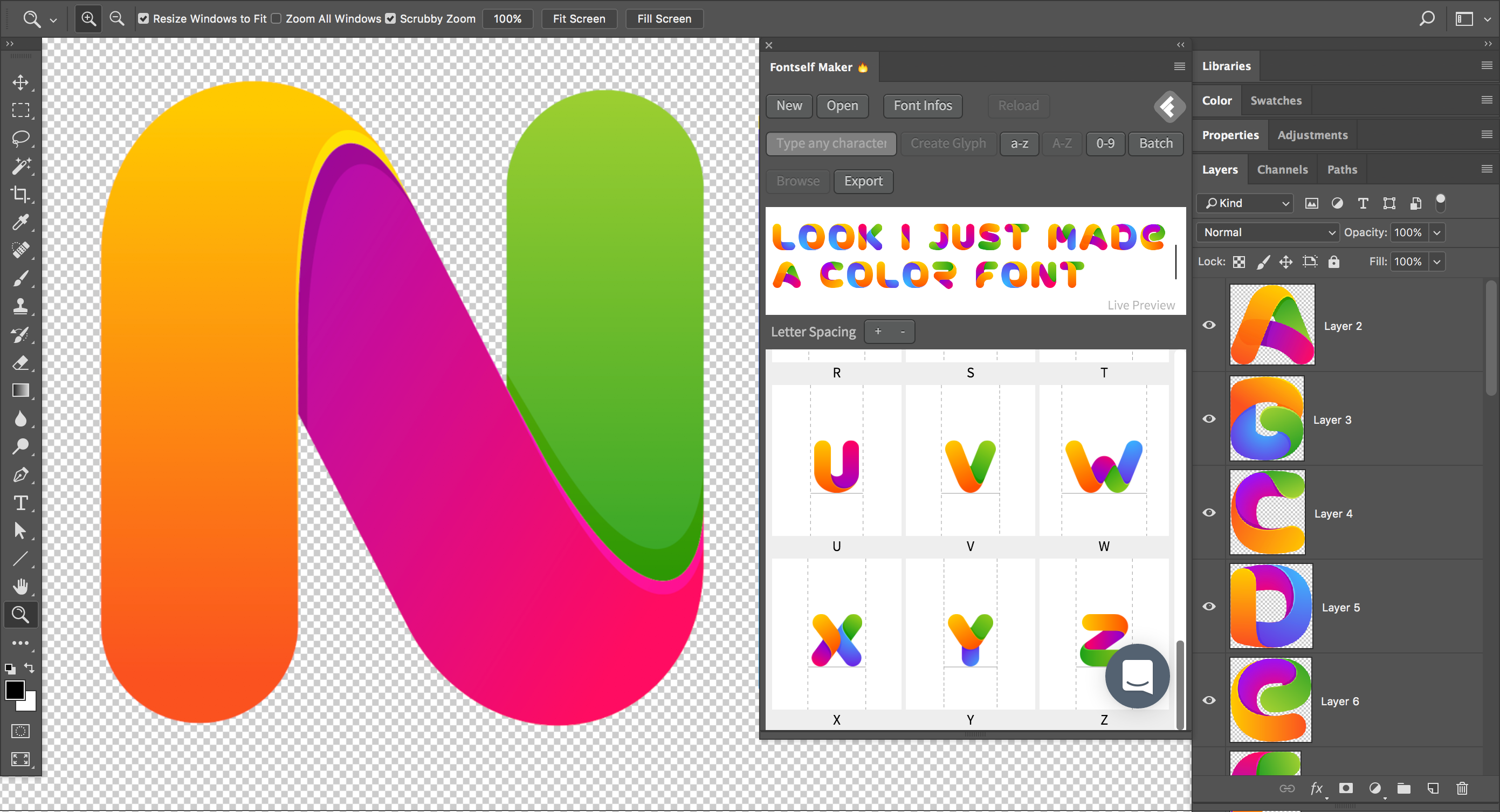Toggle visibility of Layer 6

pos(1209,701)
